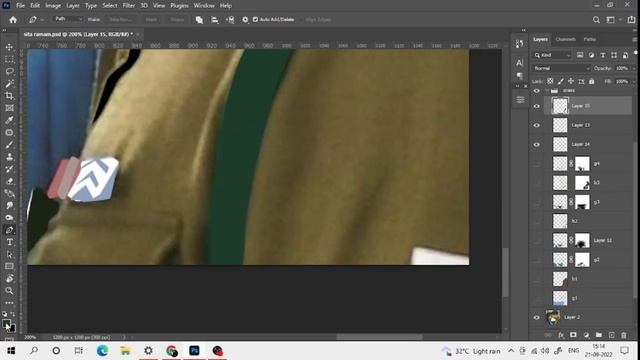Image resolution: width=640 pixels, height=360 pixels.
Task: Create a new group folder icon
Action: point(599,335)
